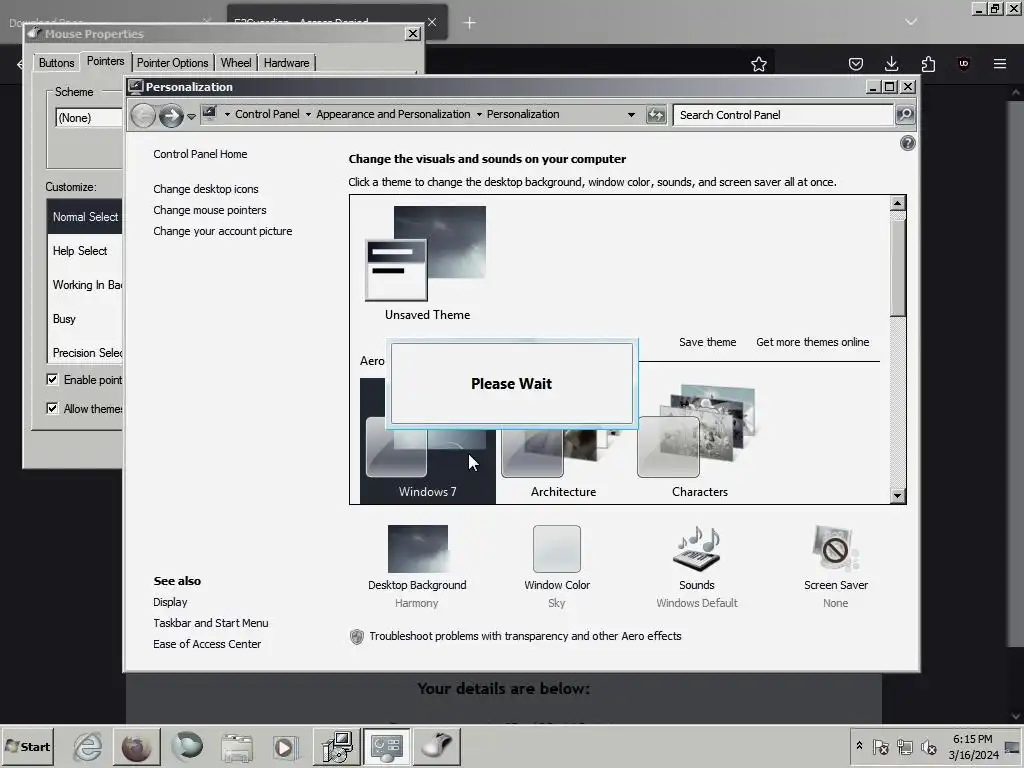The image size is (1024, 768).
Task: Switch to Pointer Options tab
Action: (172, 63)
